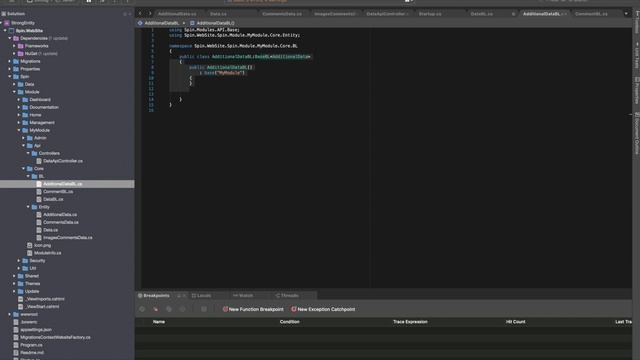The height and width of the screenshot is (360, 640).
Task: Open the AdditionalDataBL class breadcrumb
Action: (159, 23)
